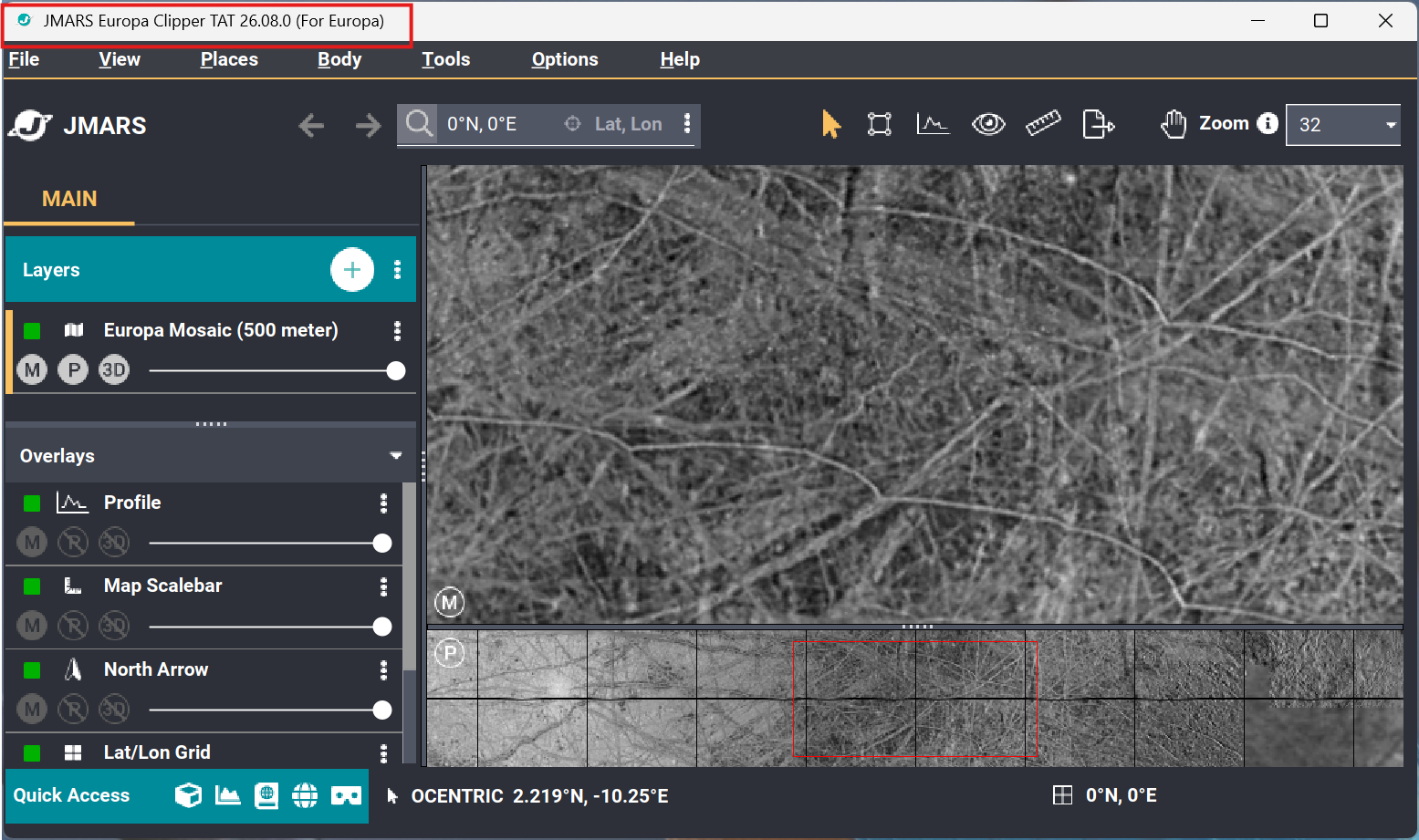Open Profile overlay options menu
The height and width of the screenshot is (840, 1419).
(x=383, y=503)
